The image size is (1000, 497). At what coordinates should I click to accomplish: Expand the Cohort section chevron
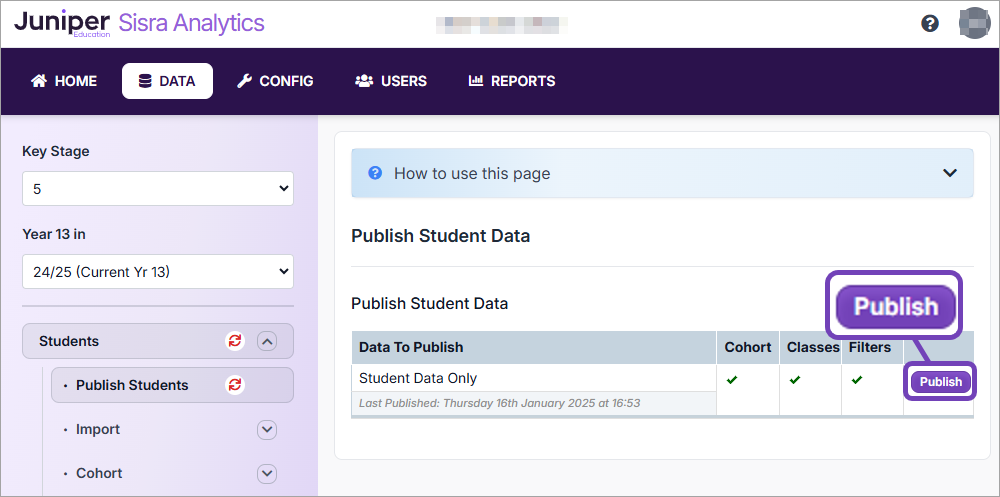tap(266, 473)
